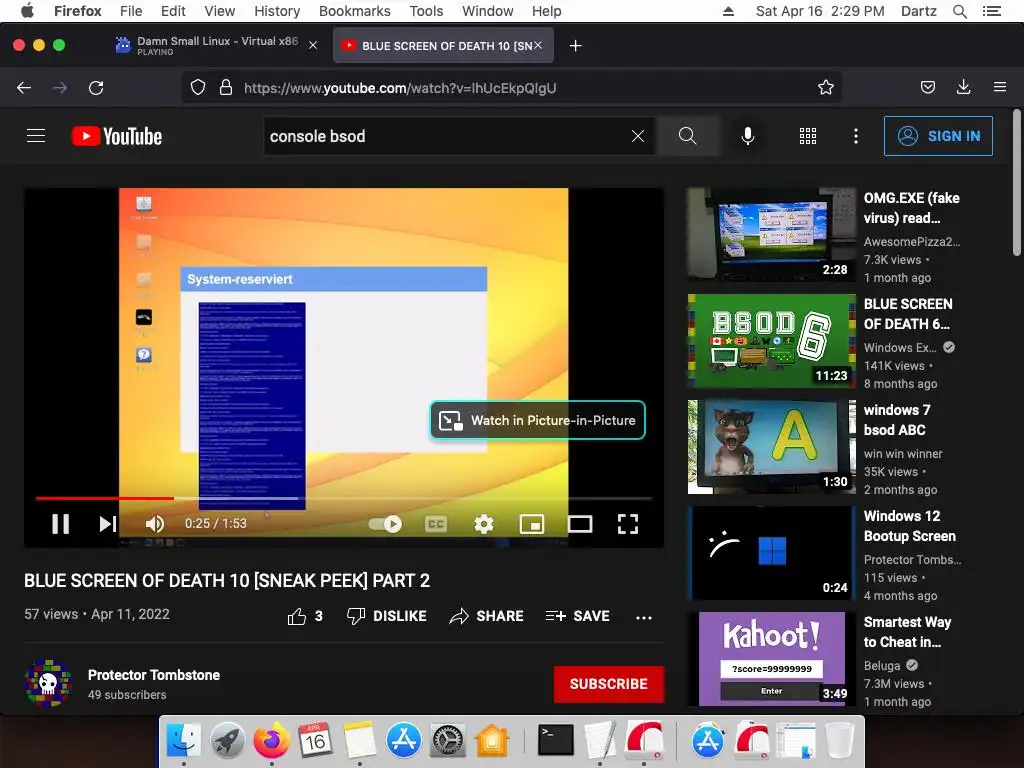Go to the YouTube home logo
This screenshot has width=1024, height=768.
[x=117, y=136]
